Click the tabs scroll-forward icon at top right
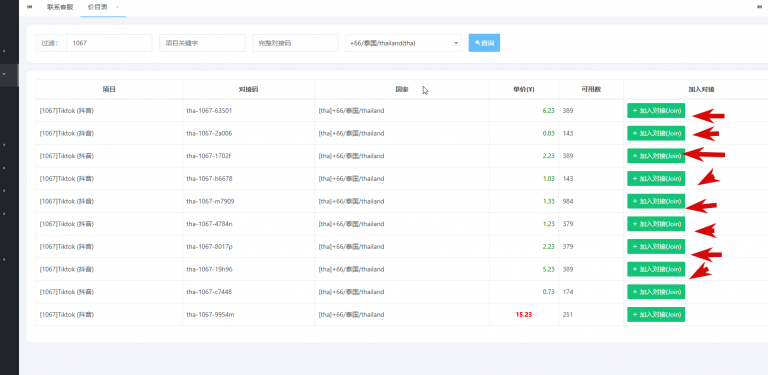The image size is (768, 375). [760, 7]
